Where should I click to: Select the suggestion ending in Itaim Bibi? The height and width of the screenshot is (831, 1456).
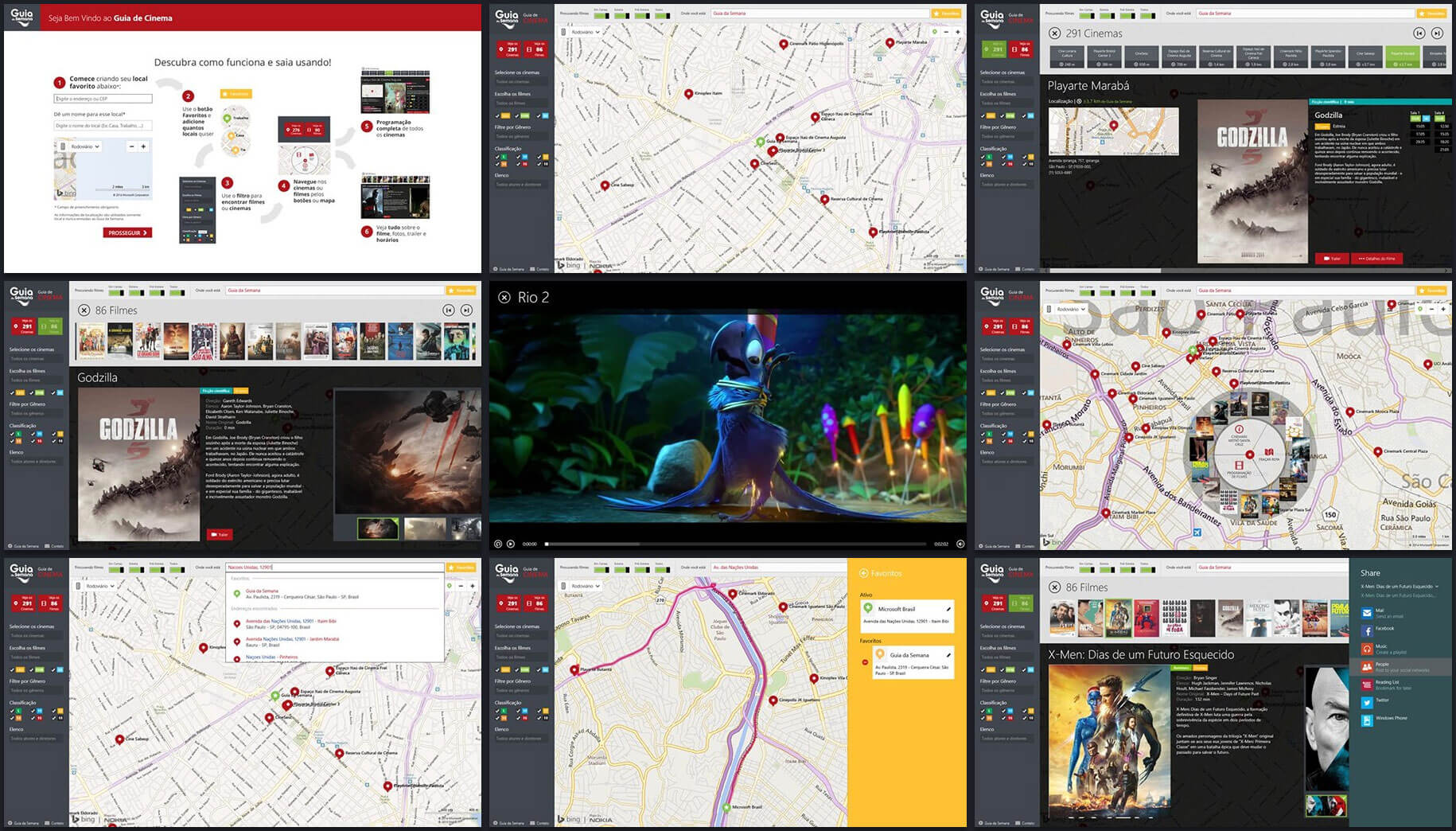tap(334, 623)
